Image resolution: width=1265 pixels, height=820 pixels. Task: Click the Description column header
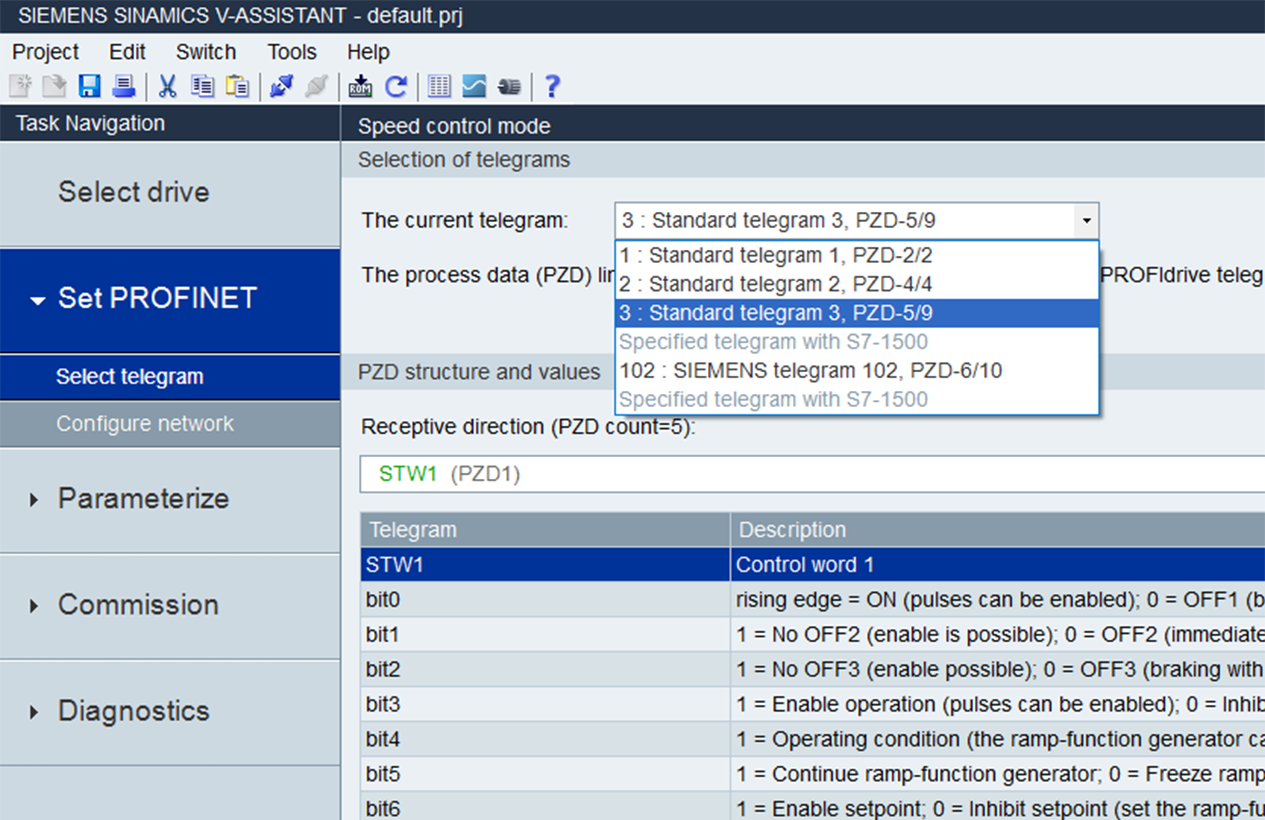click(x=998, y=530)
